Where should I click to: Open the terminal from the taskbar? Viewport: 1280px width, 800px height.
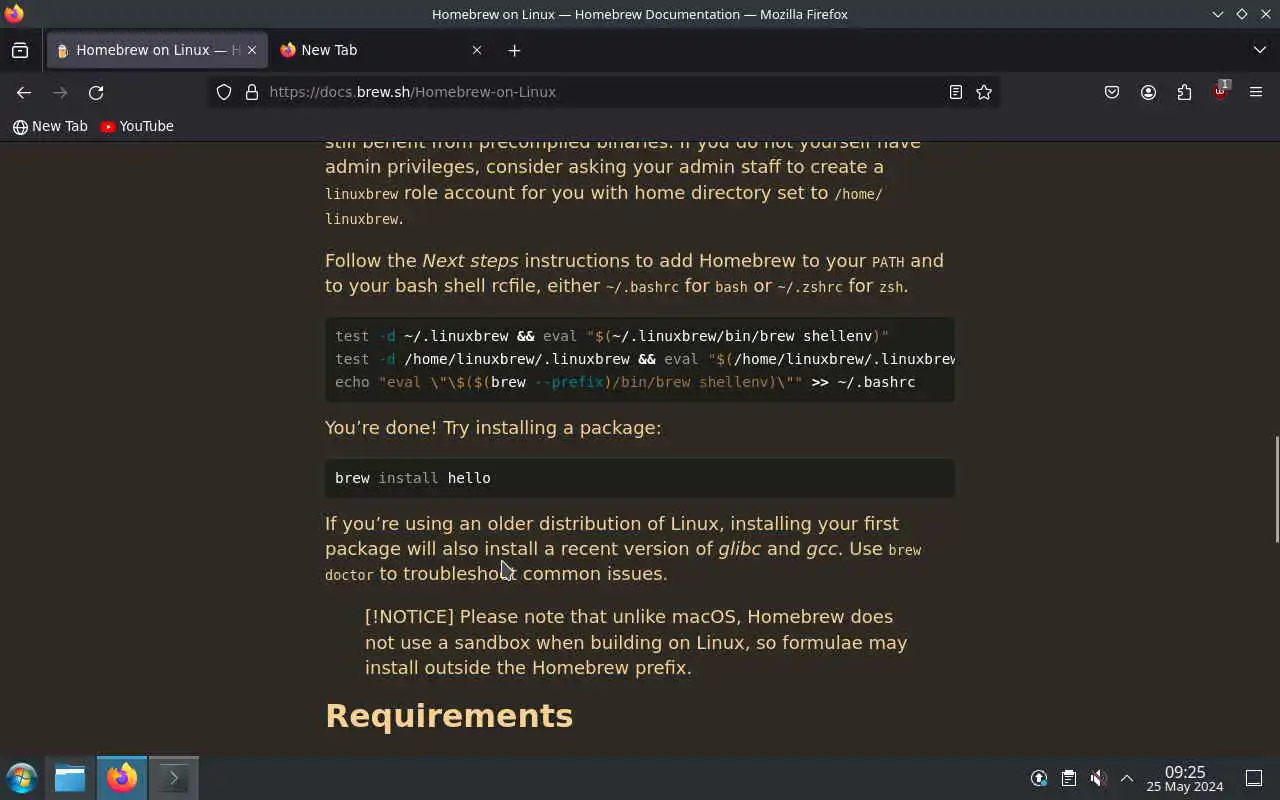tap(174, 778)
